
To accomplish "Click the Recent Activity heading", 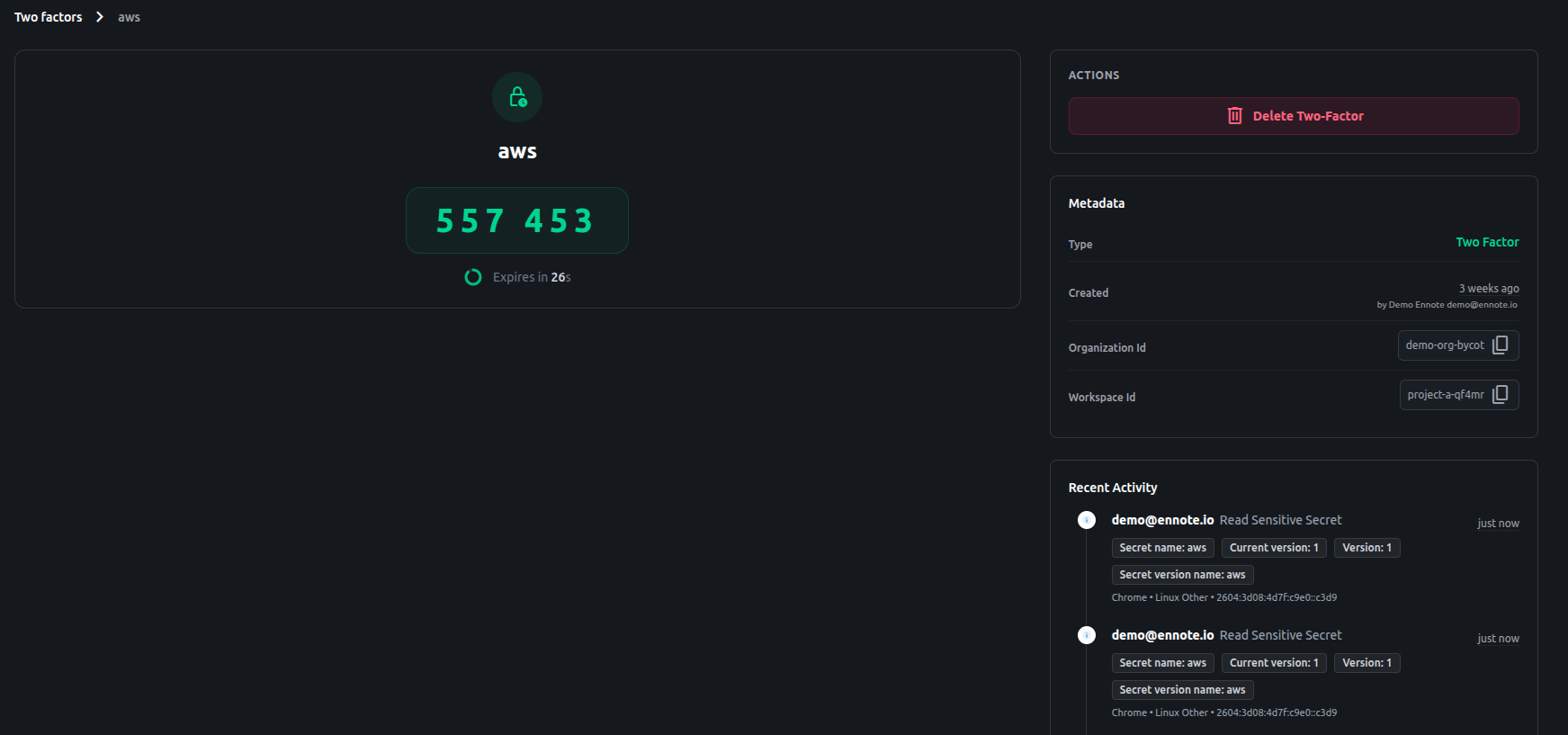I will click(1113, 488).
